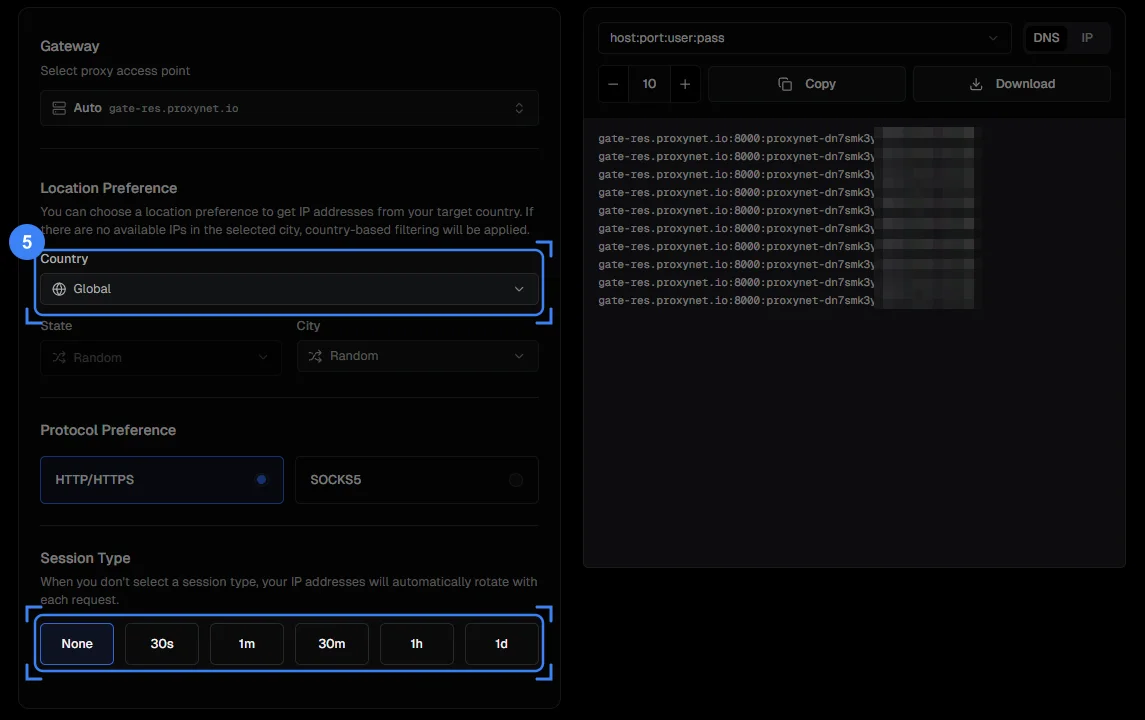The image size is (1145, 720).
Task: Open the host:port:user:pass format dropdown
Action: point(805,38)
